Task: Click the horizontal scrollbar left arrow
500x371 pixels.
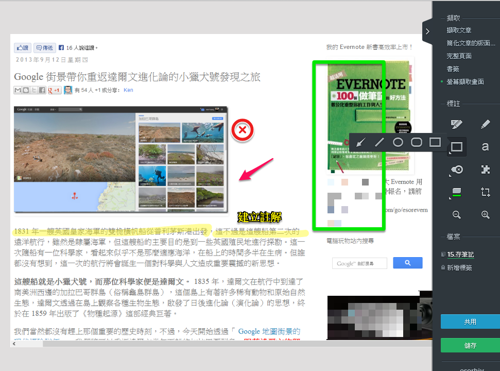Action: coord(14,343)
